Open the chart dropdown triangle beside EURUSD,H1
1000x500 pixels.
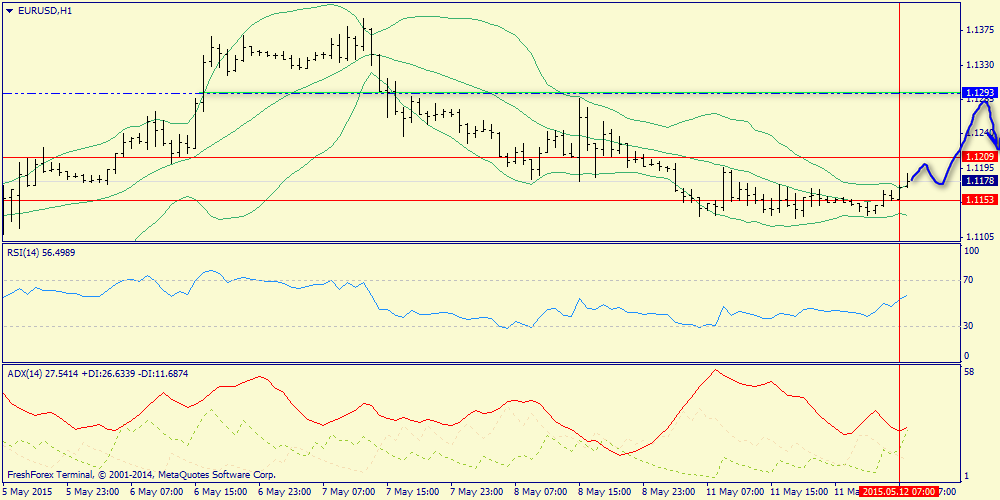9,10
